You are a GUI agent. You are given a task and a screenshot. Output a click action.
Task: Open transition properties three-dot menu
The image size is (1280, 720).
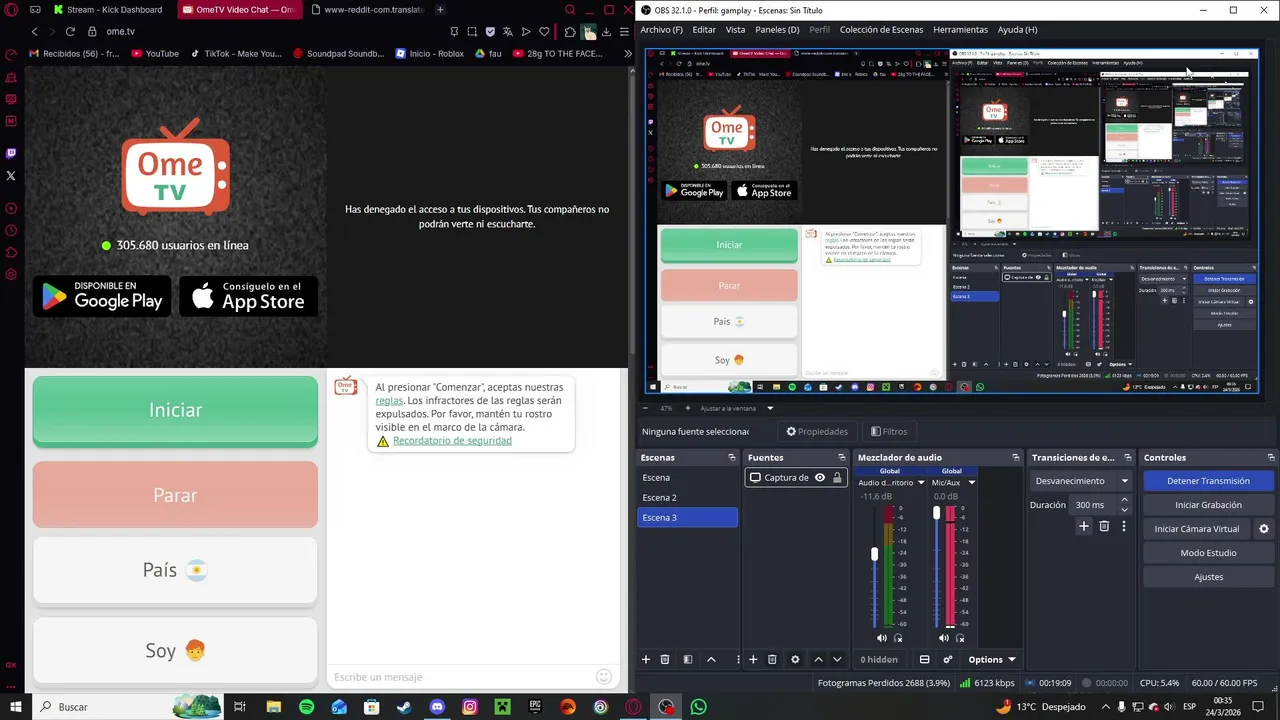pyautogui.click(x=1124, y=526)
